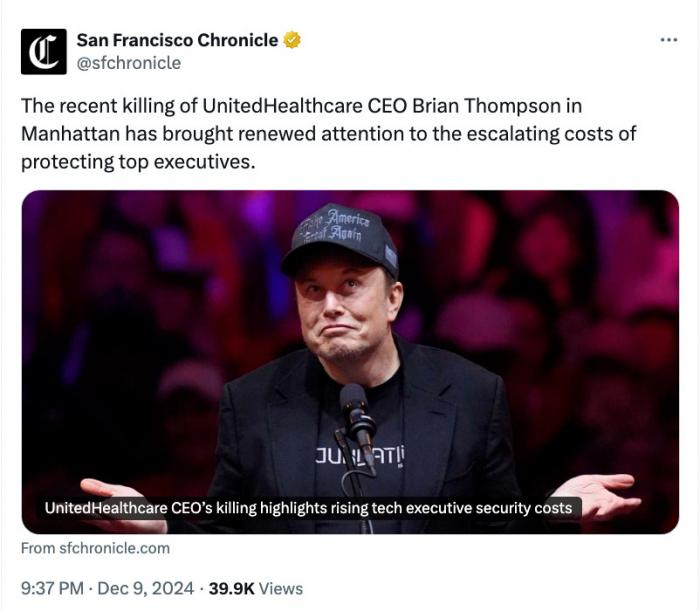Select the @sfchronicle handle
Image resolution: width=700 pixels, height=611 pixels.
coord(129,63)
